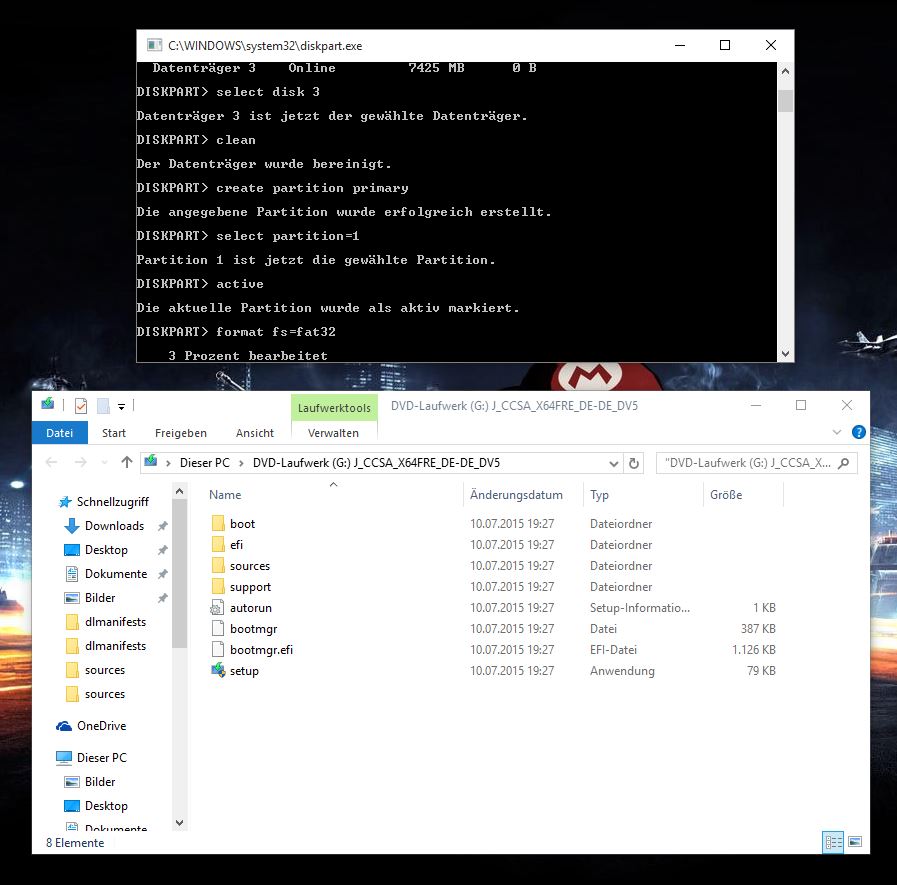Viewport: 897px width, 885px height.
Task: Expand the address bar history dropdown
Action: (x=613, y=463)
